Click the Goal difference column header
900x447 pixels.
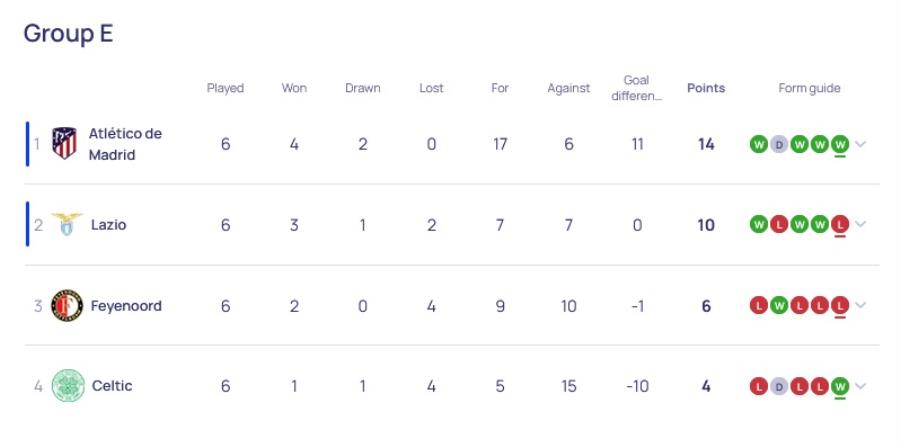[637, 88]
